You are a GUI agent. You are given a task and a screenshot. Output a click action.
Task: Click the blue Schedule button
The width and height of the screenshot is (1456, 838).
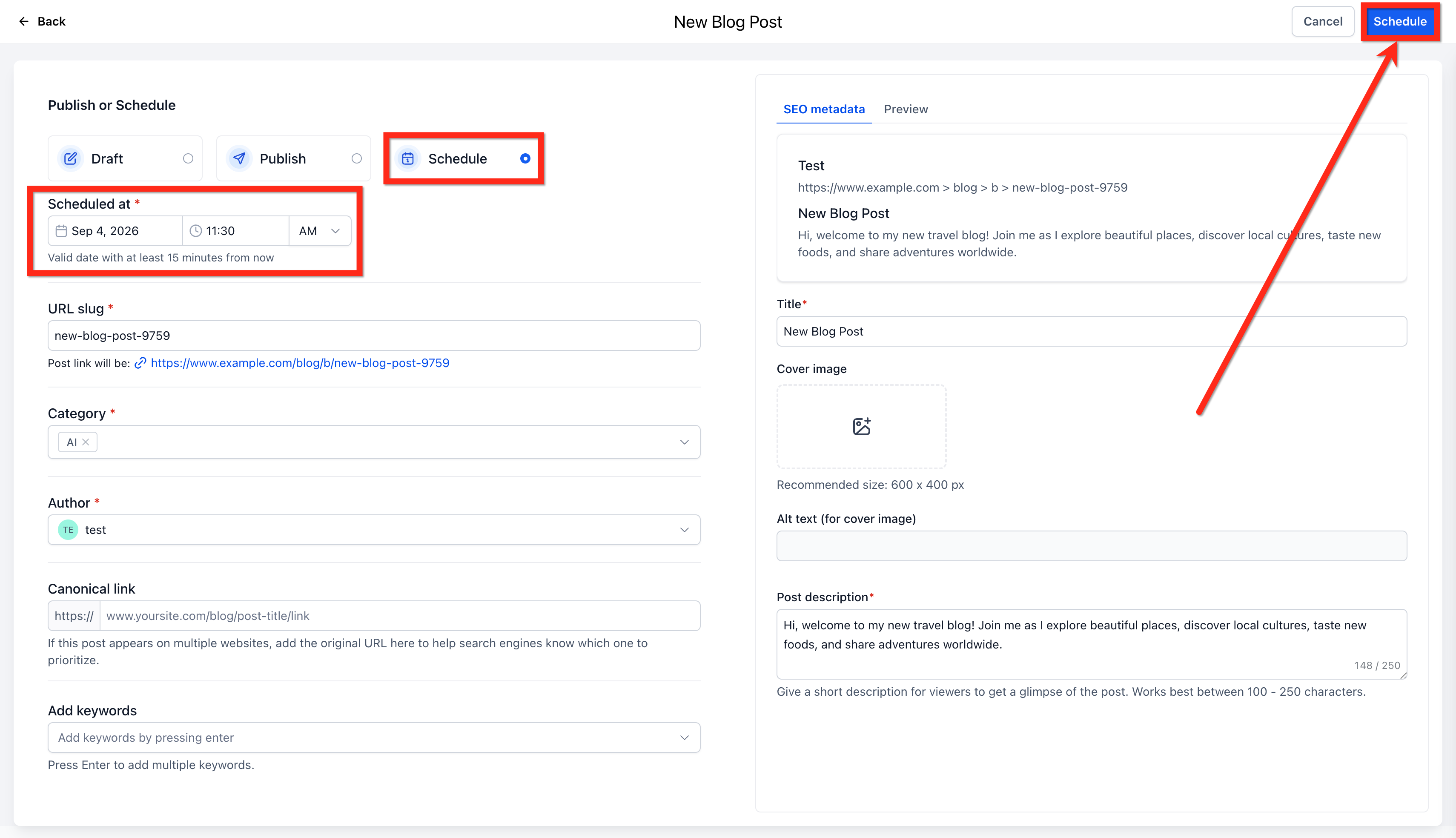(x=1400, y=21)
